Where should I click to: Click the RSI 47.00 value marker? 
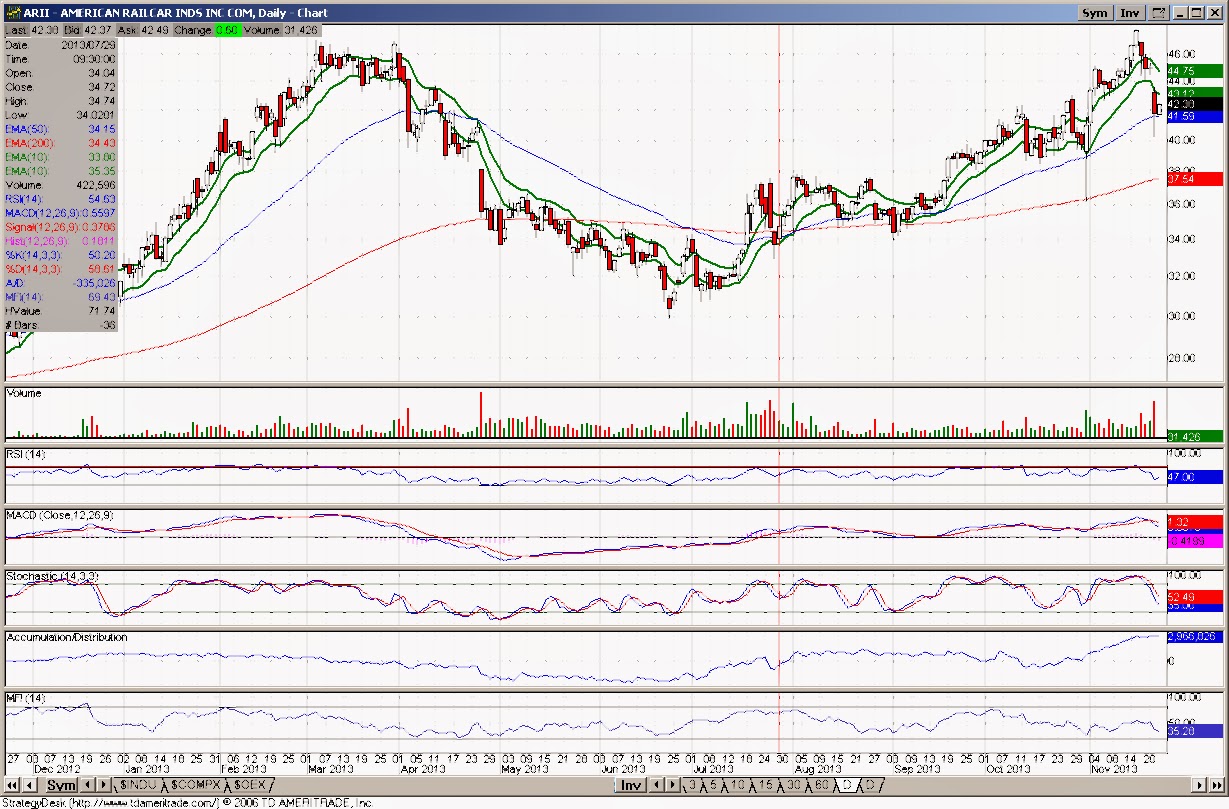click(x=1194, y=478)
